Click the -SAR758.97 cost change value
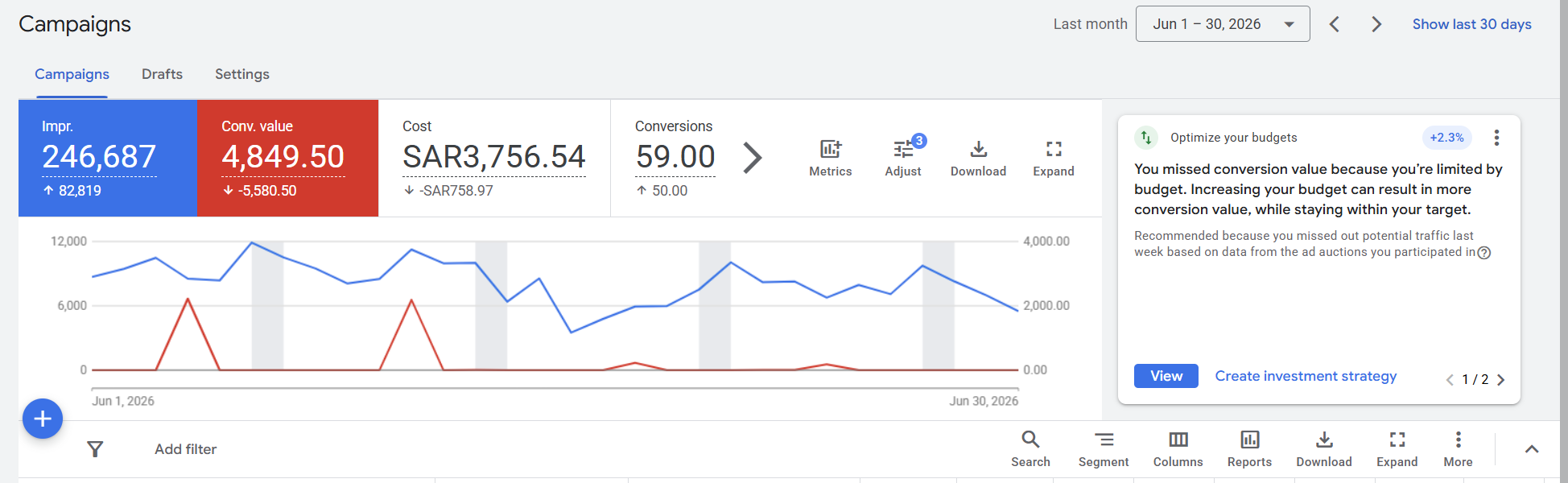1568x483 pixels. (456, 191)
